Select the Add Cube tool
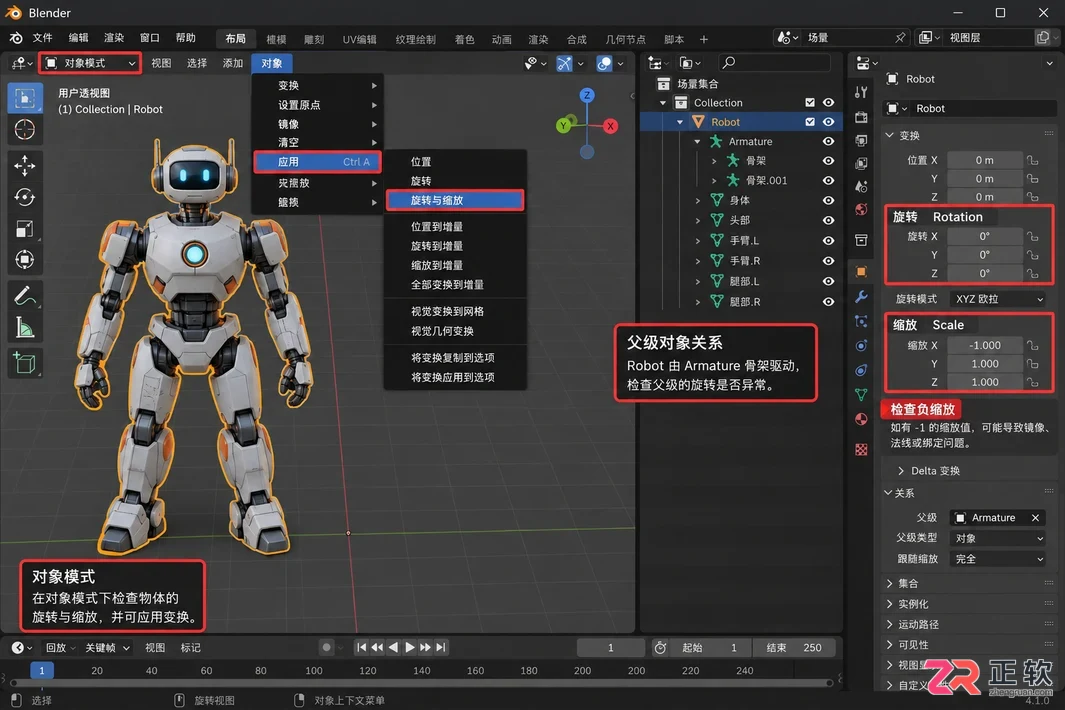Image resolution: width=1065 pixels, height=710 pixels. click(x=25, y=362)
